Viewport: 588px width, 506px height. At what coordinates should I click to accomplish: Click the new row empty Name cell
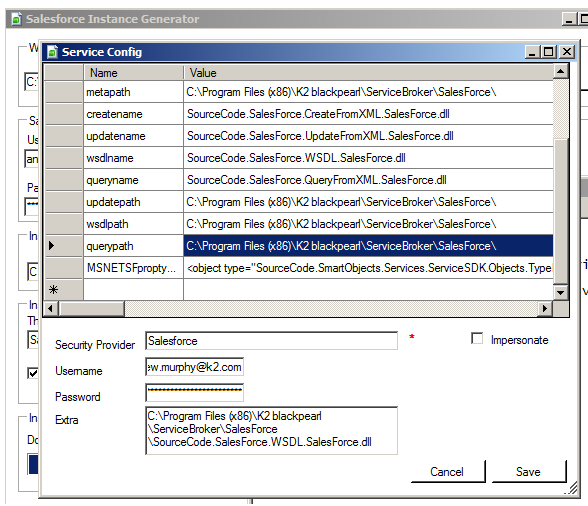tap(133, 290)
